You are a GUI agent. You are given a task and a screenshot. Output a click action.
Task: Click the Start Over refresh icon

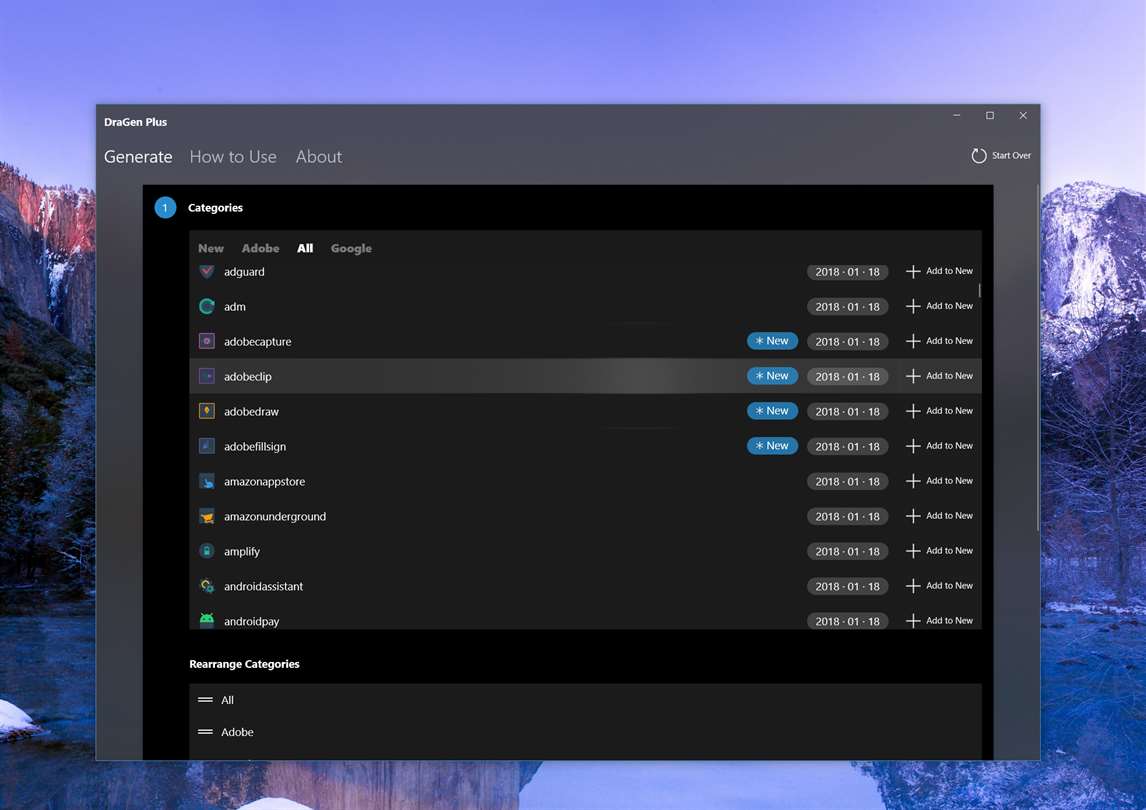coord(979,156)
